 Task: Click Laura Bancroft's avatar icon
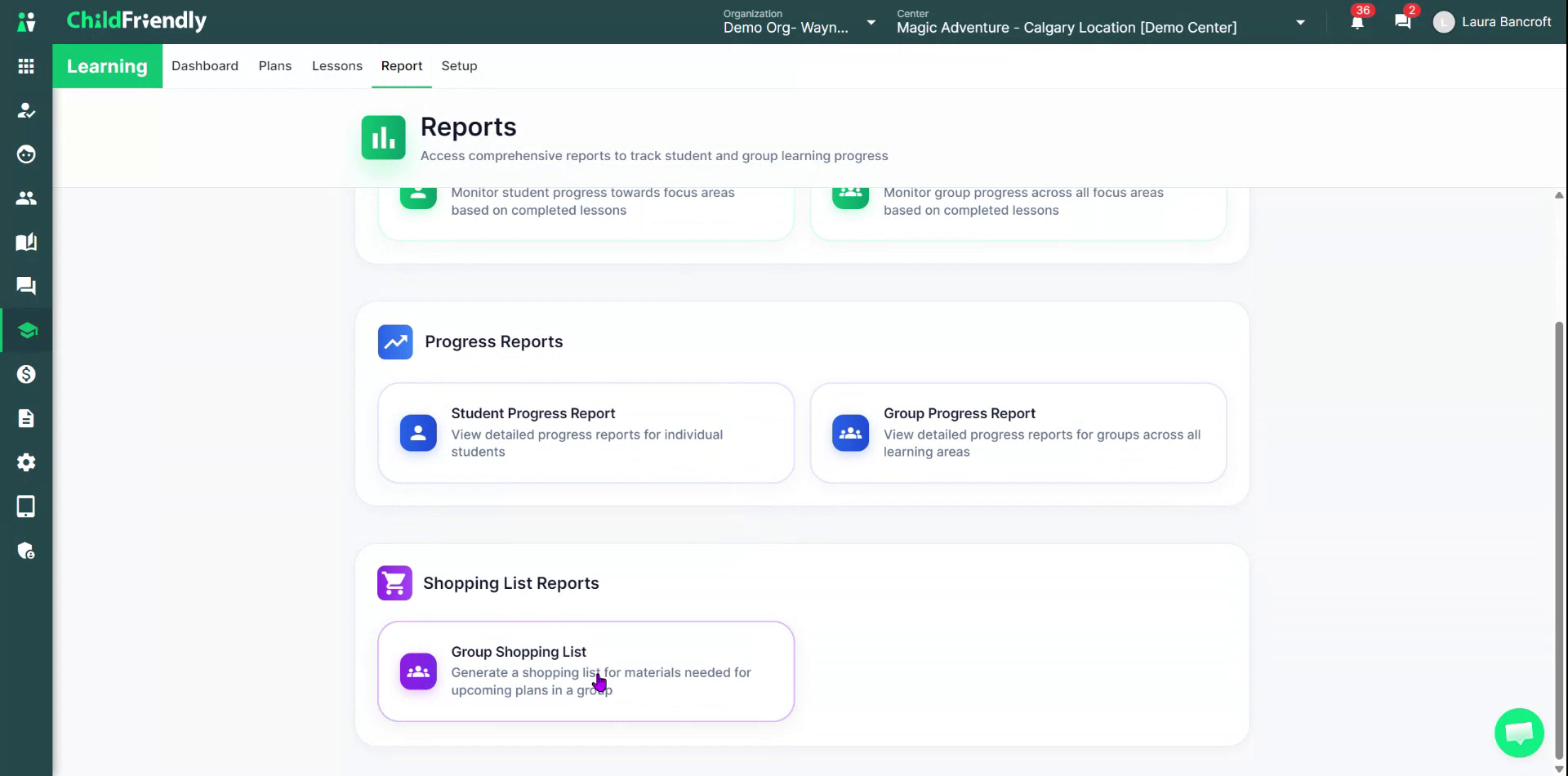point(1444,22)
